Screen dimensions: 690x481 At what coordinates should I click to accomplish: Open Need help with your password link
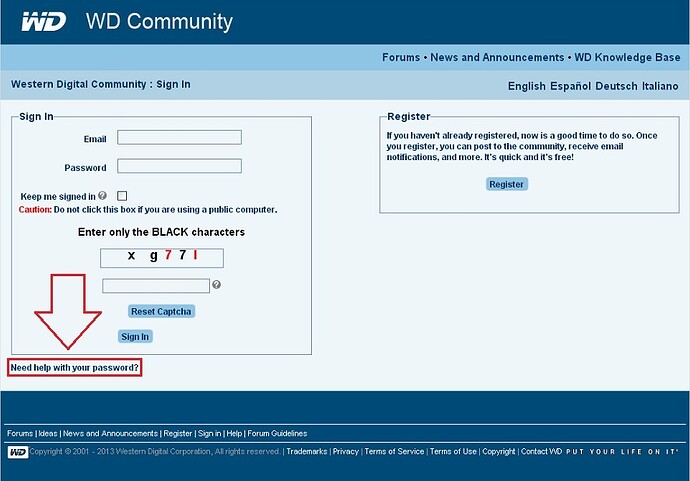[74, 367]
